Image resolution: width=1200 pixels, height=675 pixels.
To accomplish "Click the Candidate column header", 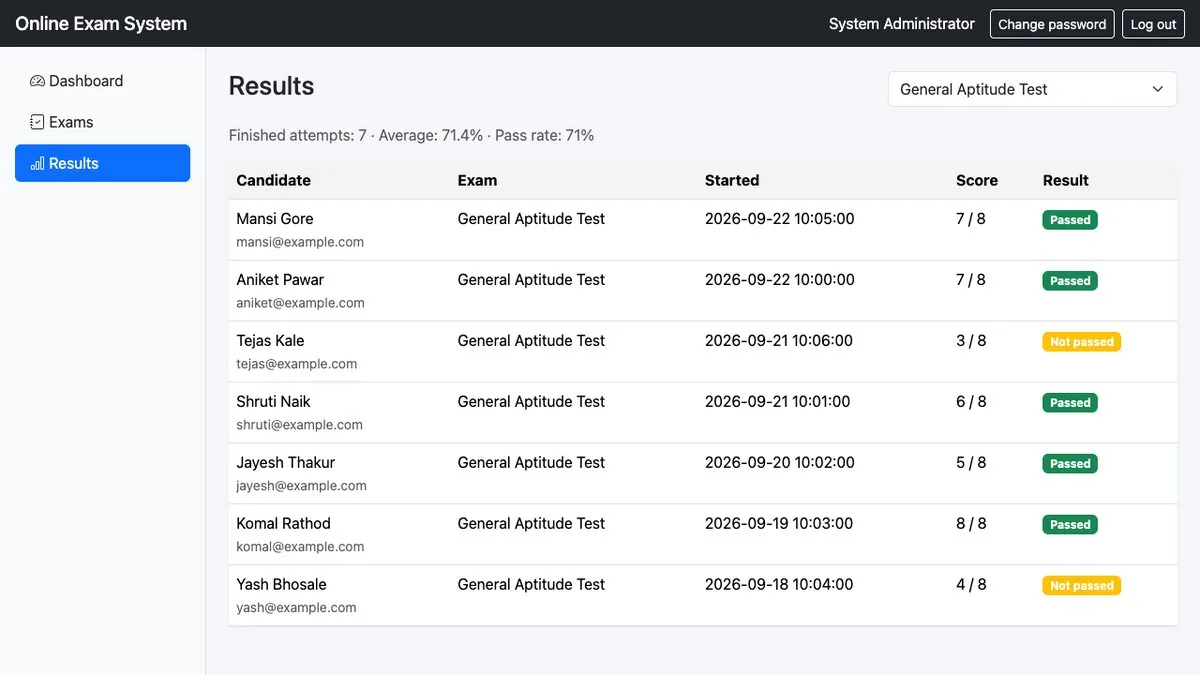I will coord(273,180).
